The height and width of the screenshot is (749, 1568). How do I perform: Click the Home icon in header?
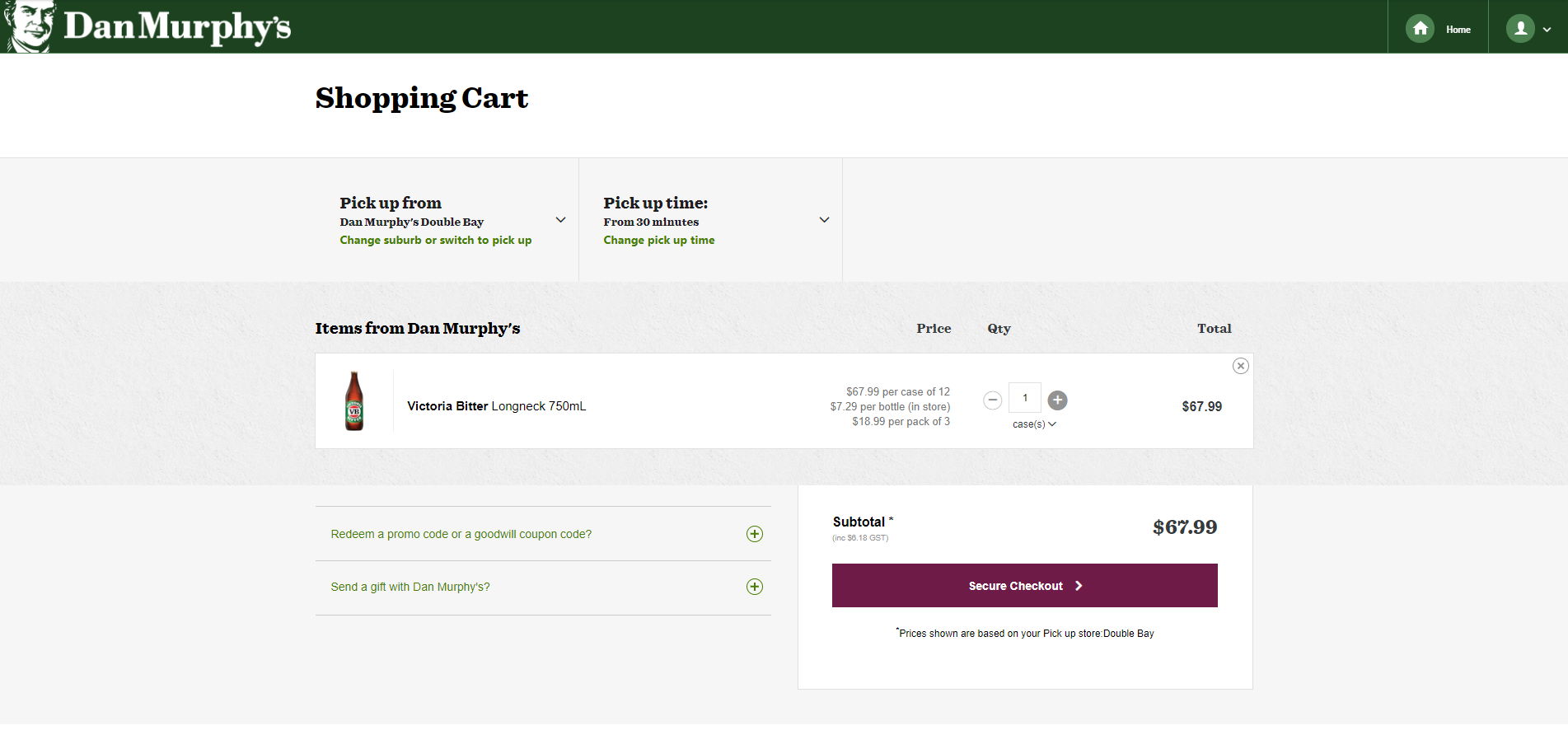pos(1420,29)
